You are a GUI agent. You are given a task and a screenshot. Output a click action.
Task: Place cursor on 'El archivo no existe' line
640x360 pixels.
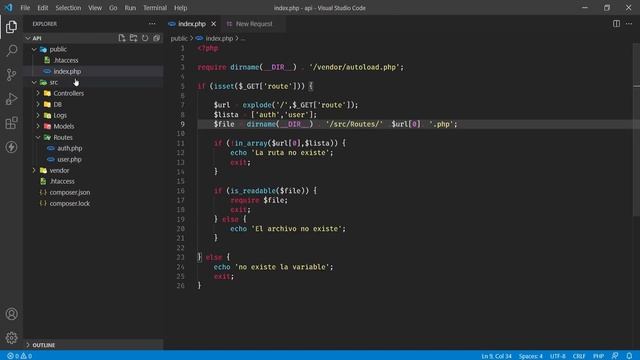(x=287, y=229)
